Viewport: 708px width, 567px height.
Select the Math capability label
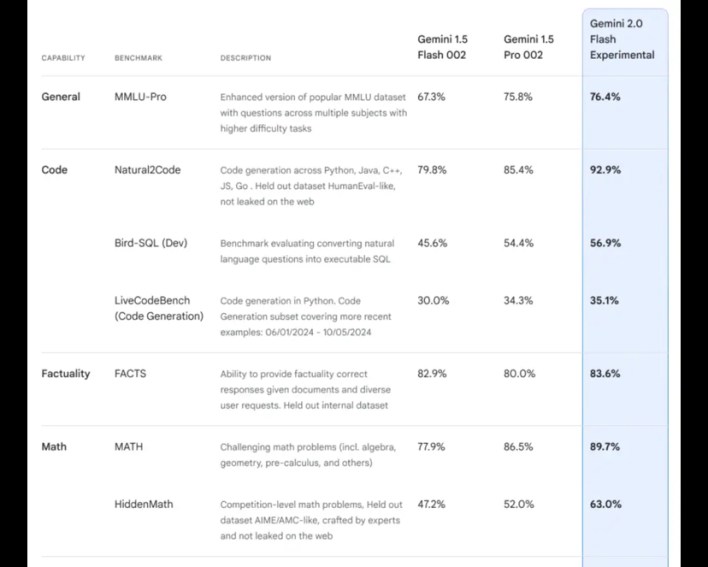(54, 446)
